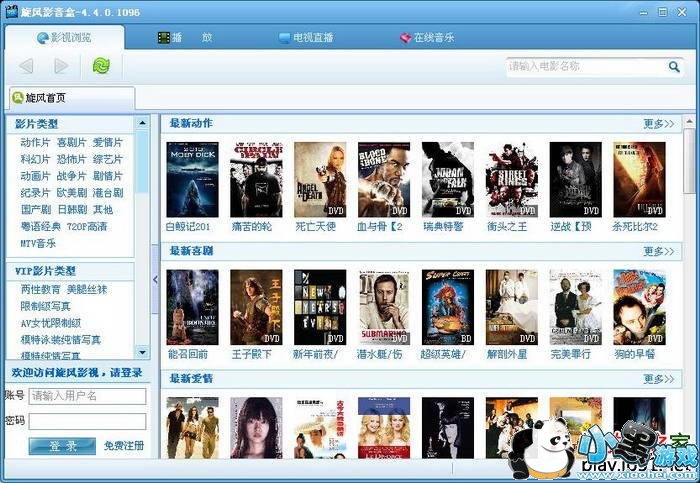Select 恐怖片 category
This screenshot has width=700, height=483.
click(x=71, y=159)
